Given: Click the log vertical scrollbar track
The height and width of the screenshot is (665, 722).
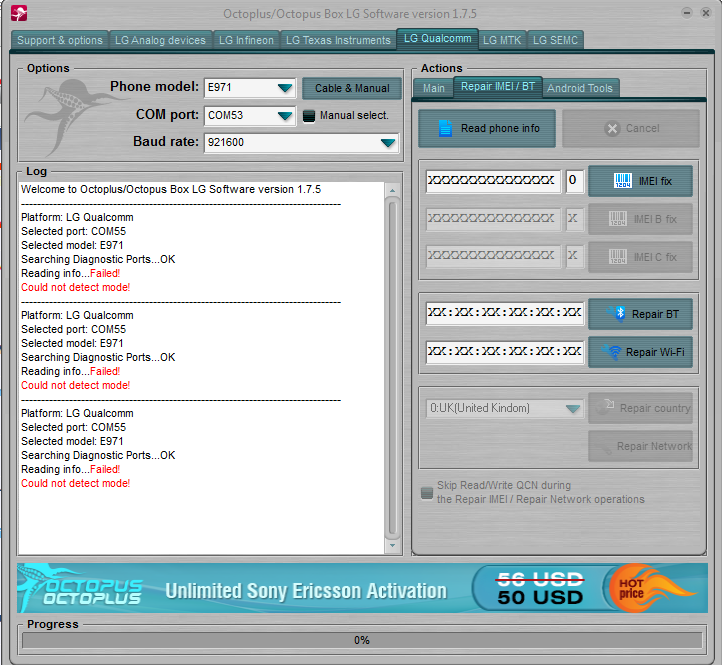Looking at the screenshot, I should (x=392, y=368).
